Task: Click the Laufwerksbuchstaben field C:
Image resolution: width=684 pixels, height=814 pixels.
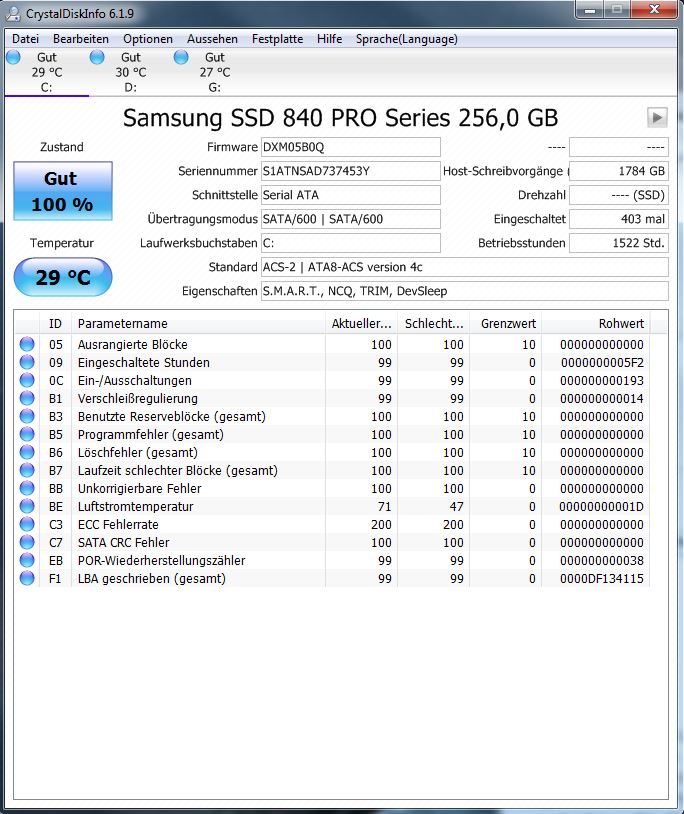Action: click(351, 243)
